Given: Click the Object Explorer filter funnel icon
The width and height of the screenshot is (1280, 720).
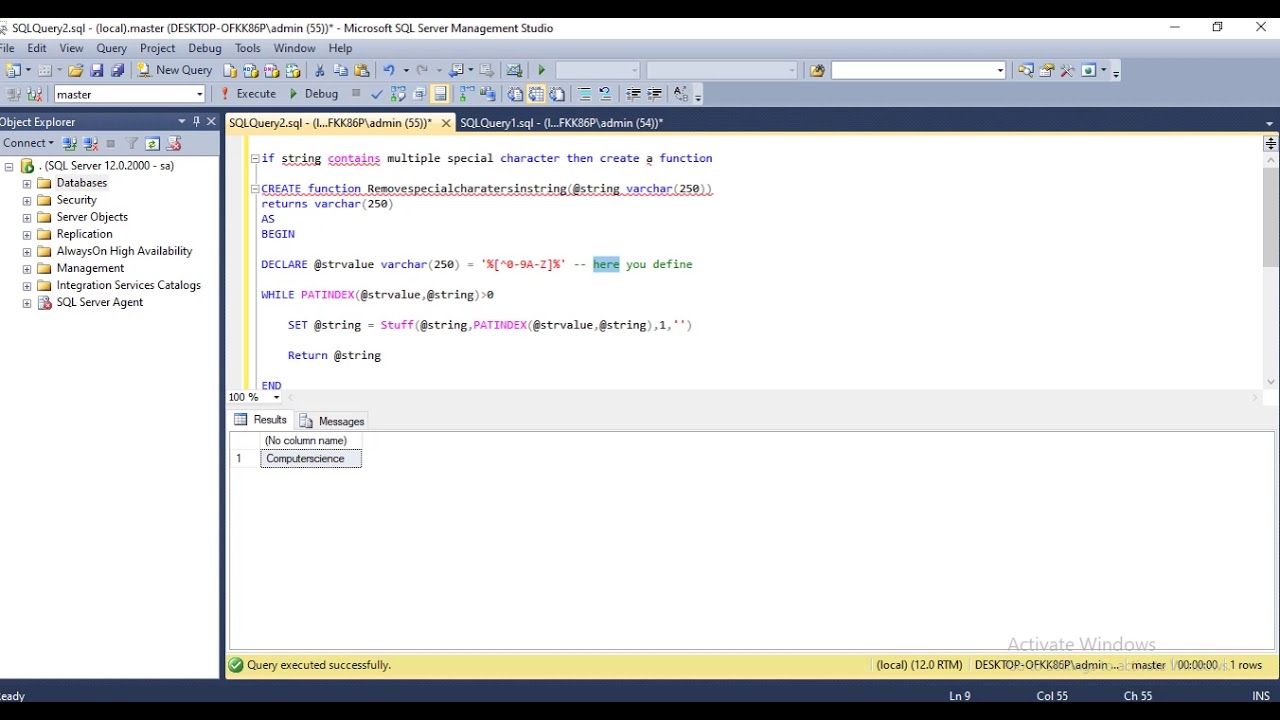Looking at the screenshot, I should tap(132, 144).
